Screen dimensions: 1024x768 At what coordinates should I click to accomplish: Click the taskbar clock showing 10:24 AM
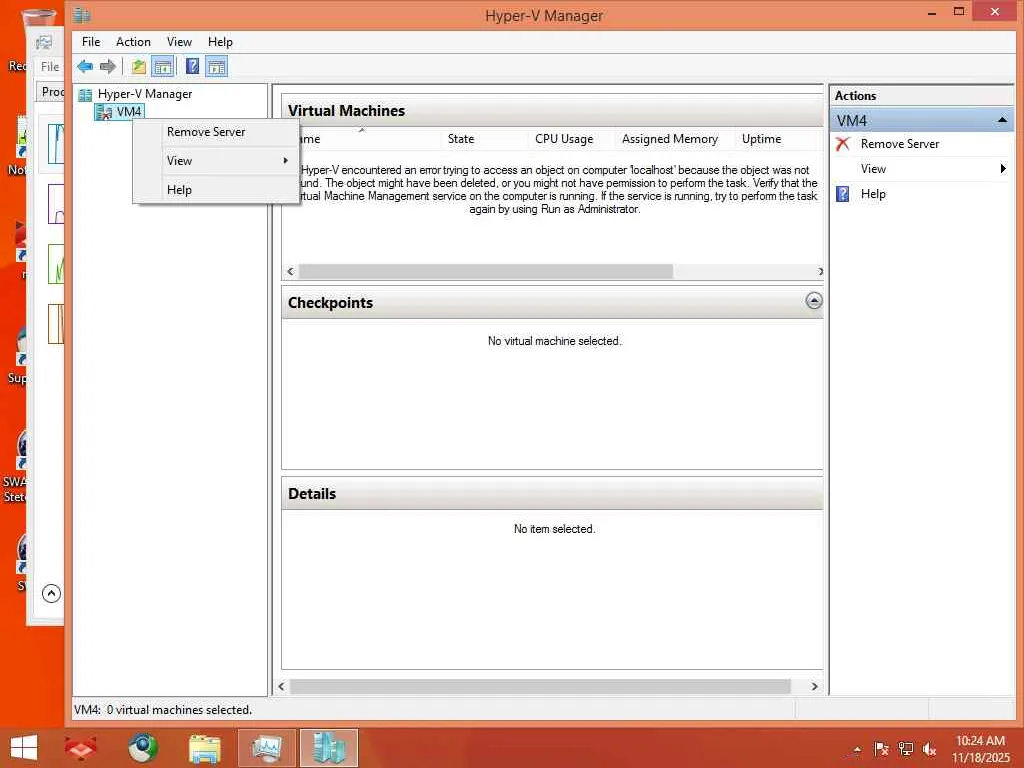click(x=980, y=741)
